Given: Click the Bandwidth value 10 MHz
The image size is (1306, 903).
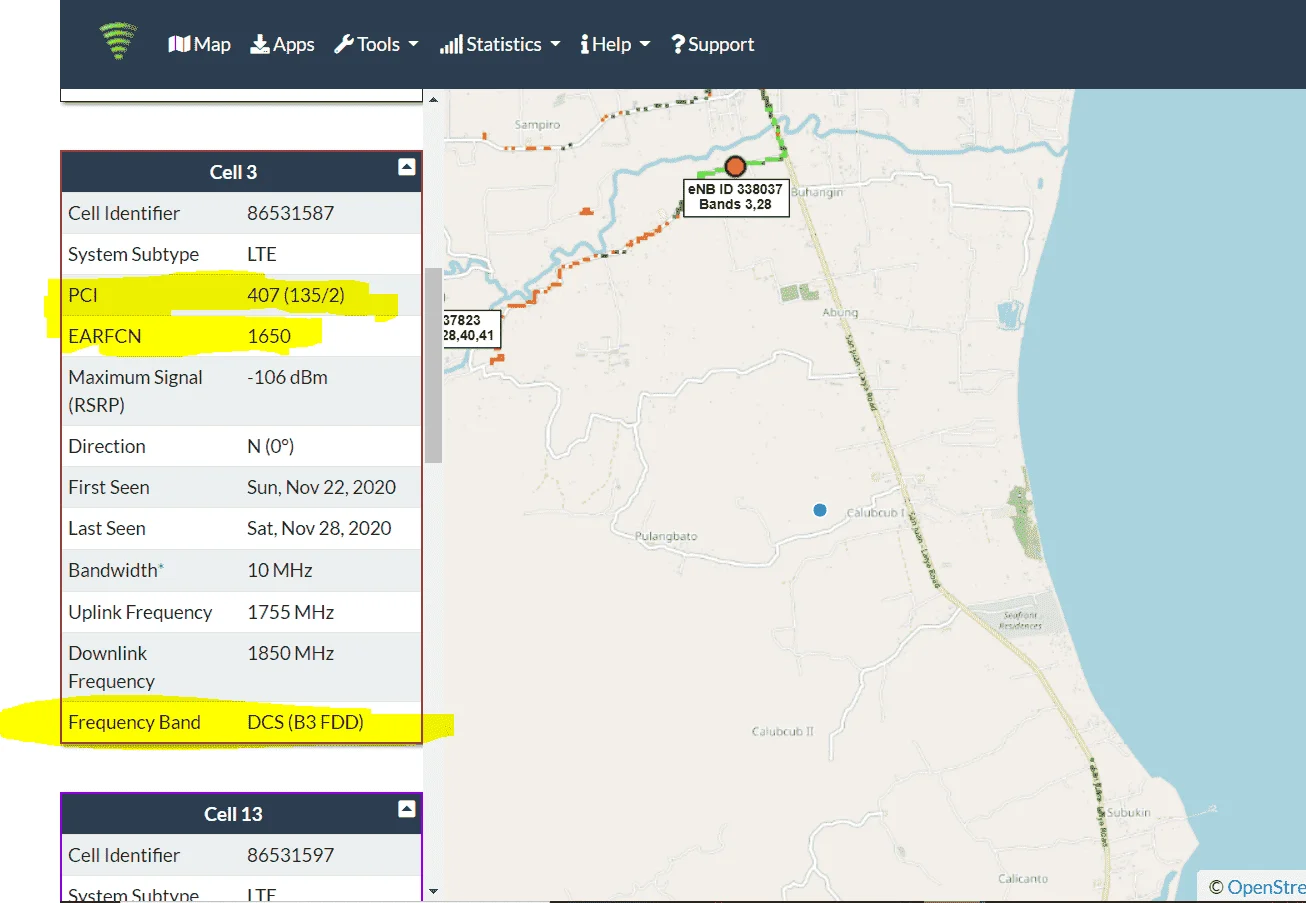Looking at the screenshot, I should tap(280, 570).
